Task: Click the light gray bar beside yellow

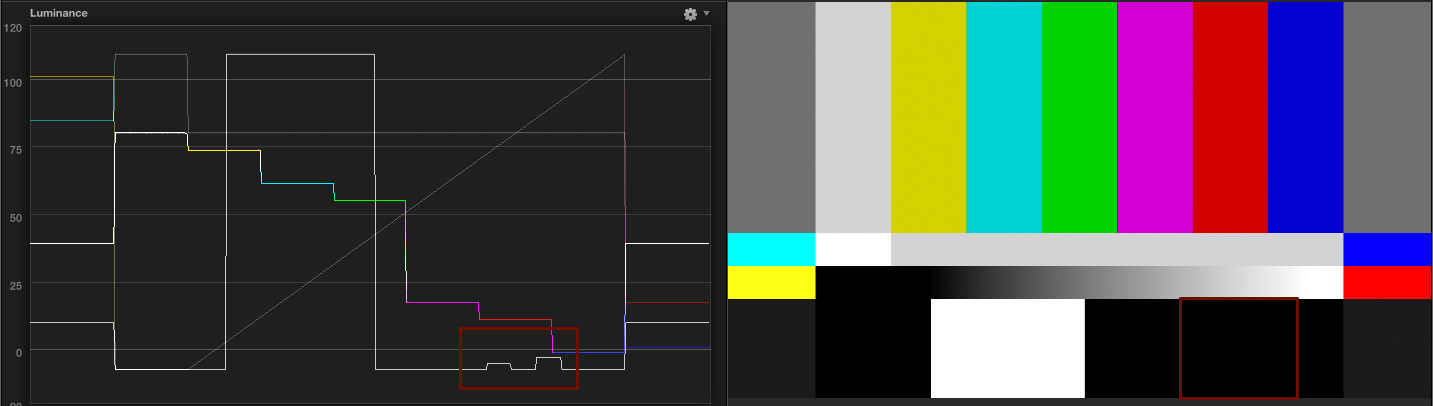Action: point(853,117)
